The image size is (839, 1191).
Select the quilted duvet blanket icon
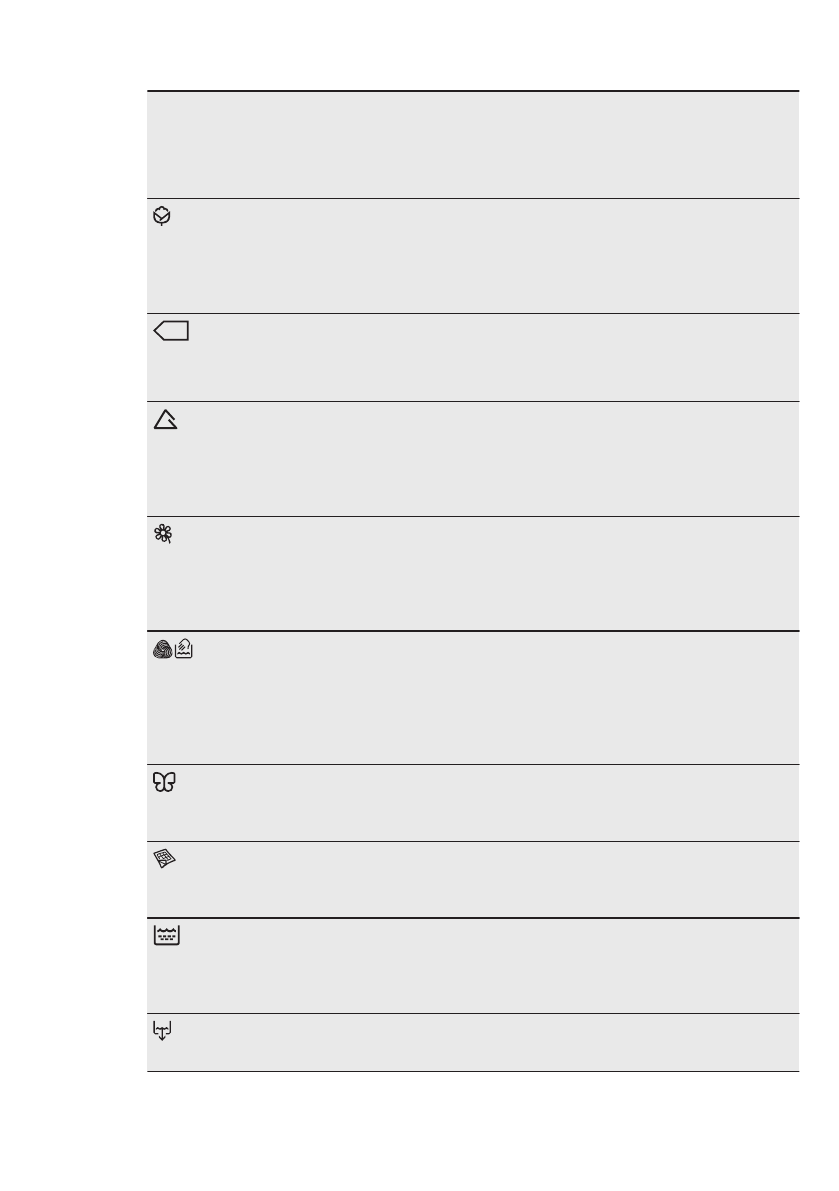click(x=163, y=859)
